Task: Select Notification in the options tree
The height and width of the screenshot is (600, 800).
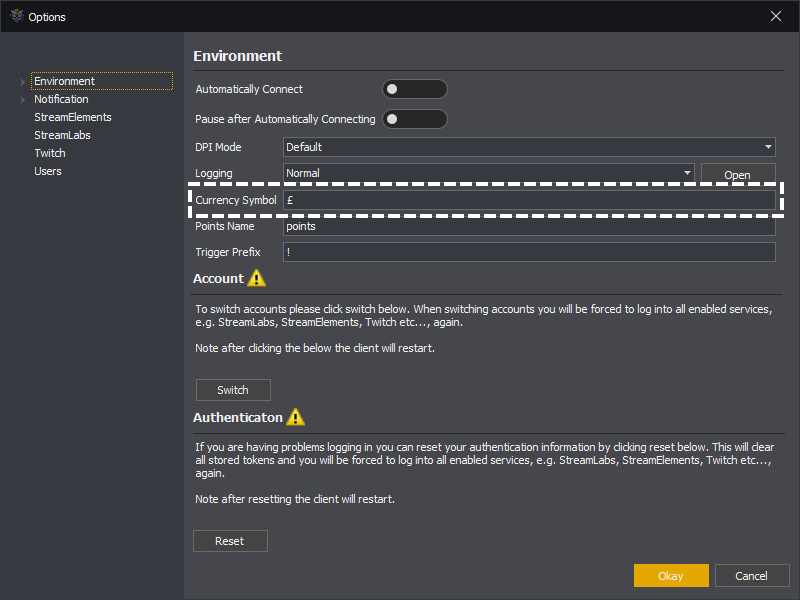Action: [x=61, y=99]
